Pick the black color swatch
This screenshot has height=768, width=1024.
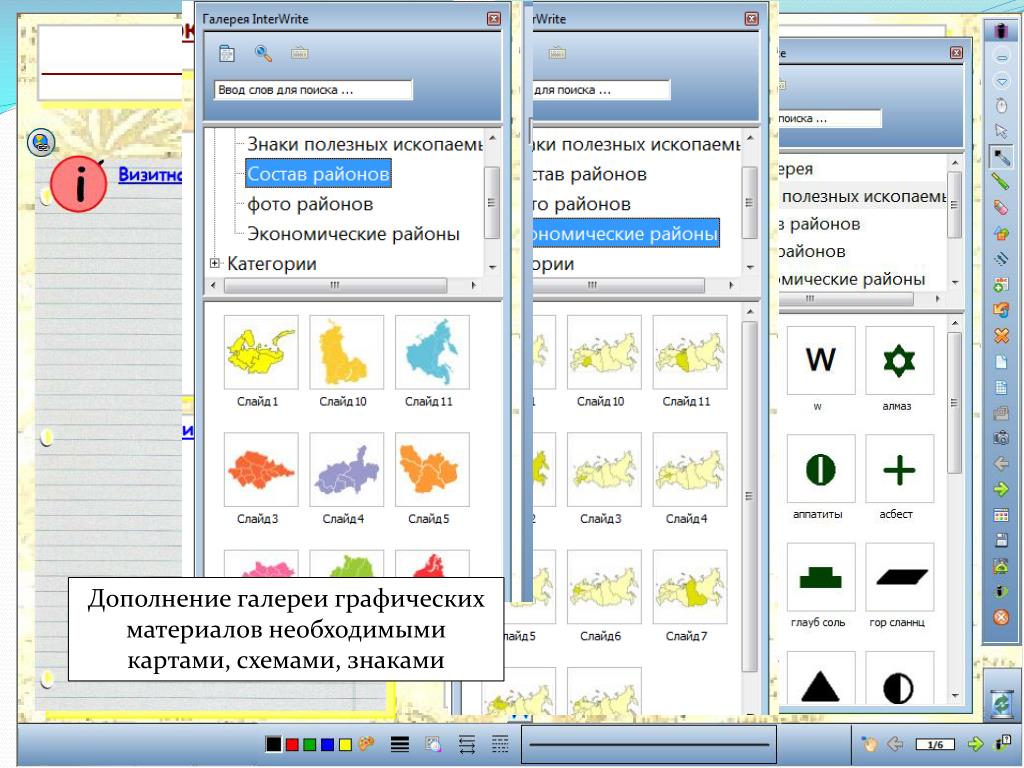[x=274, y=744]
